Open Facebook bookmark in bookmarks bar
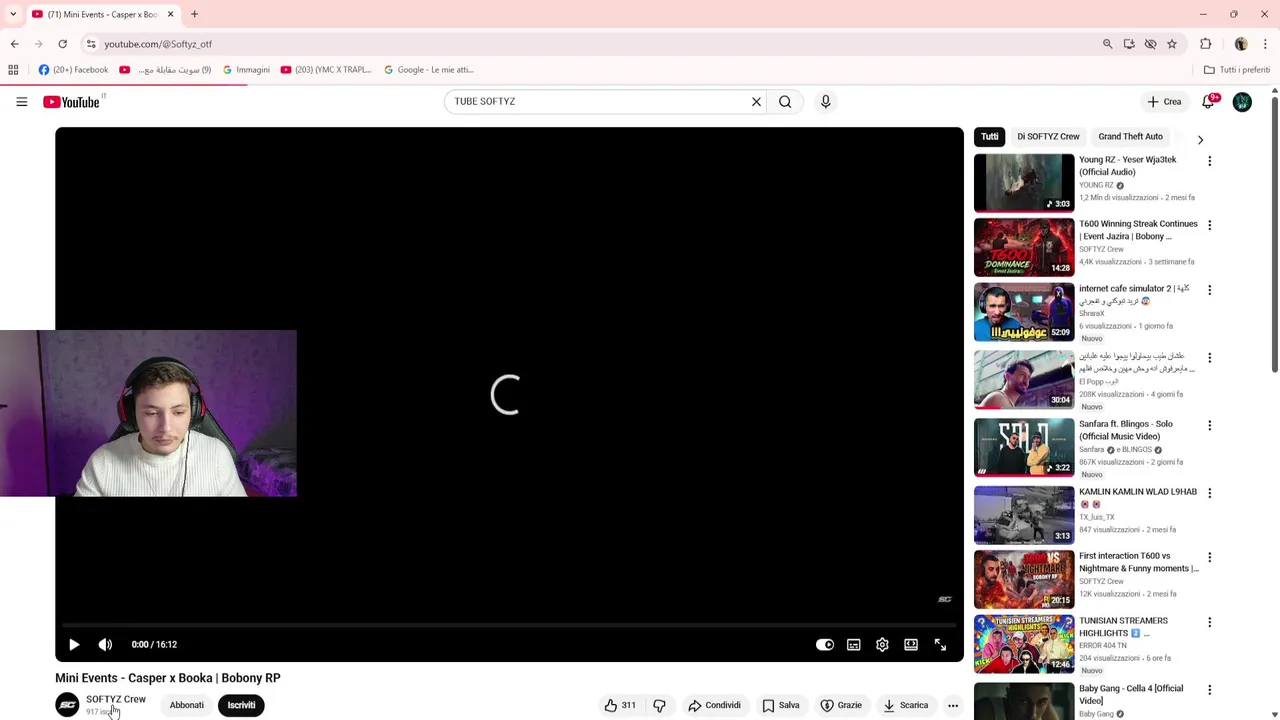 (73, 70)
